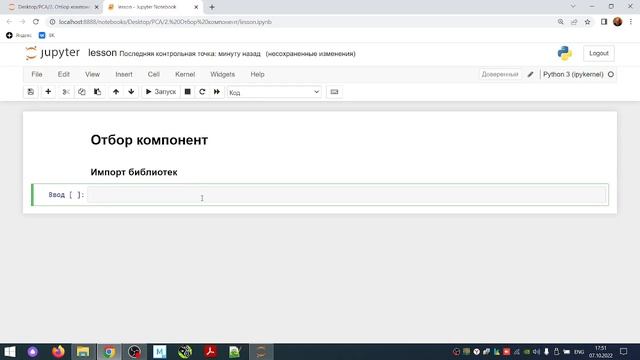The width and height of the screenshot is (640, 360).
Task: Cut selected cells with the scissors icon
Action: click(66, 92)
